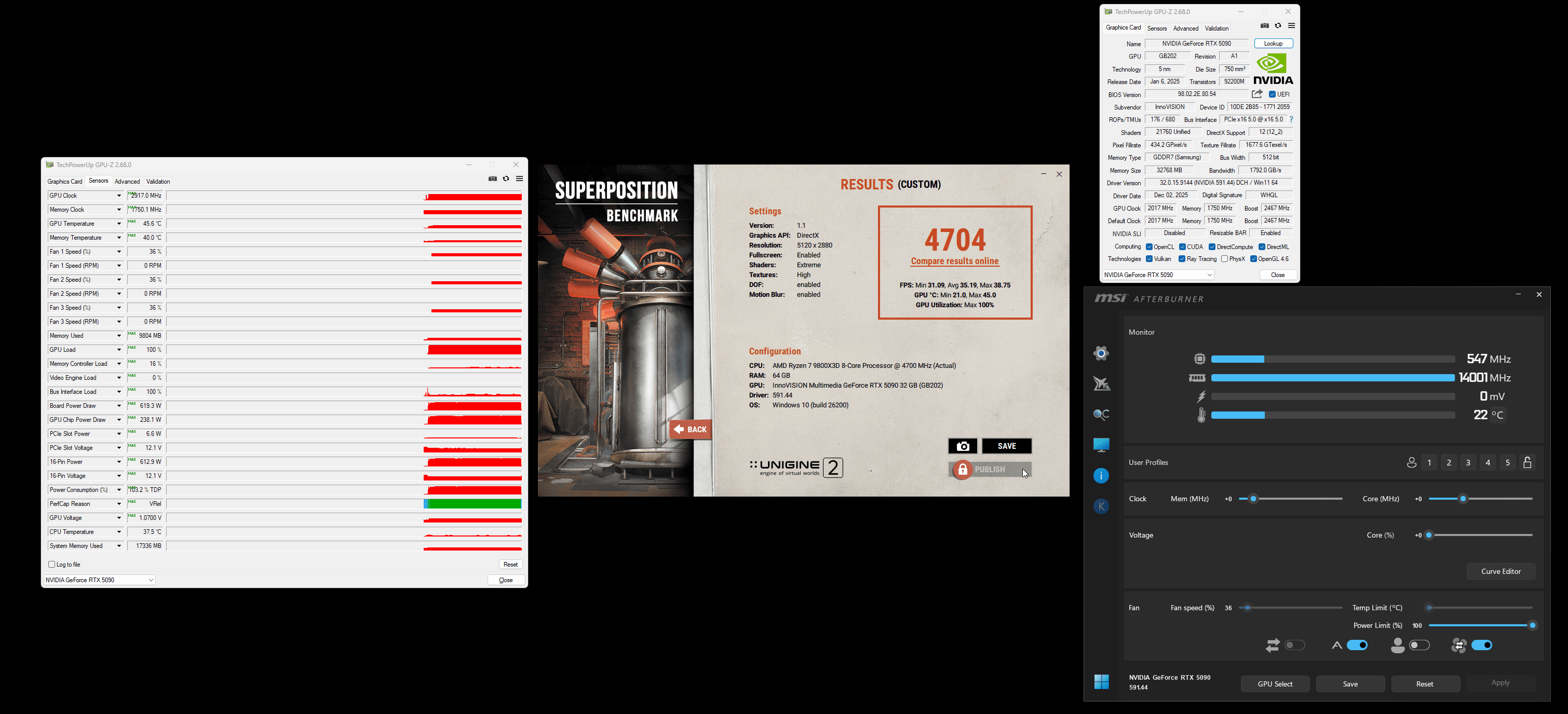Click the Power Limit slider handle
1568x714 pixels.
click(x=1532, y=626)
